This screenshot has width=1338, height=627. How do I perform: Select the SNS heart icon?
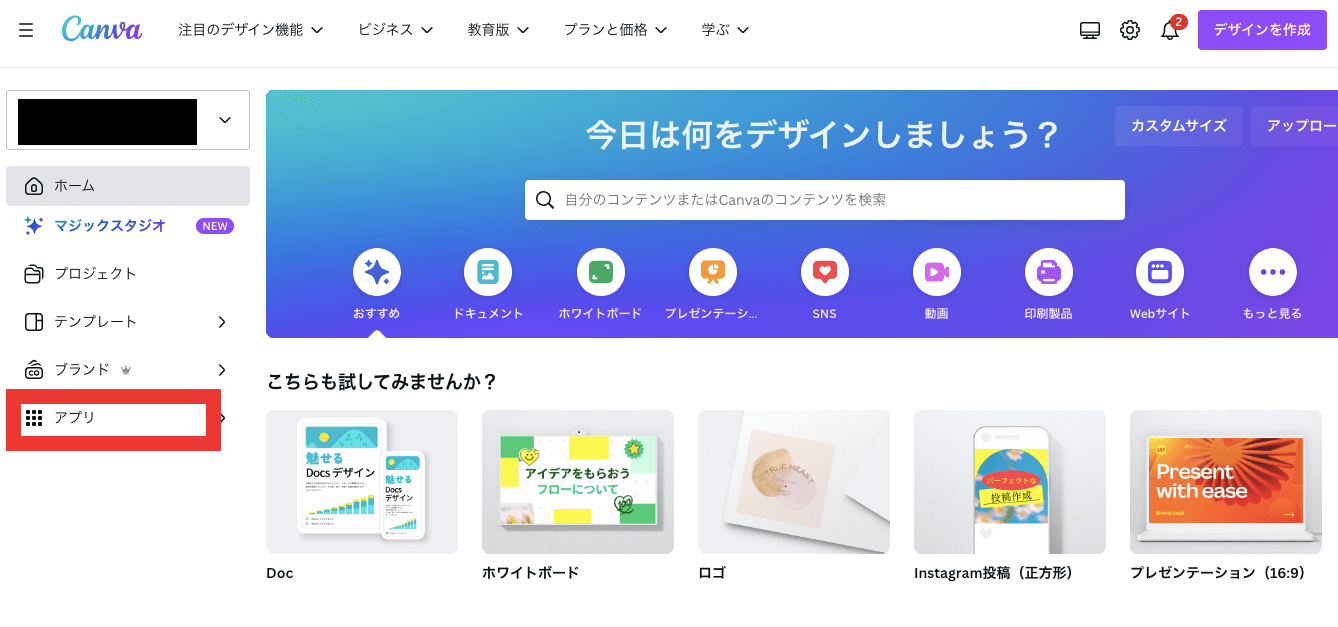(825, 272)
